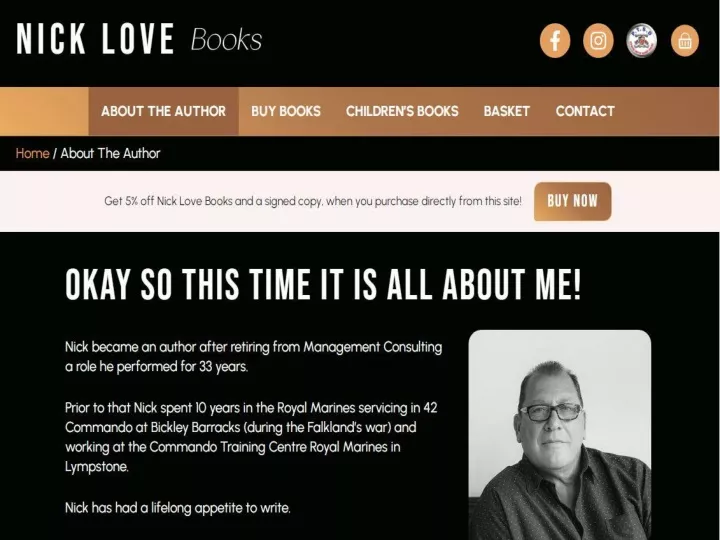Open the Instagram profile icon

click(598, 40)
